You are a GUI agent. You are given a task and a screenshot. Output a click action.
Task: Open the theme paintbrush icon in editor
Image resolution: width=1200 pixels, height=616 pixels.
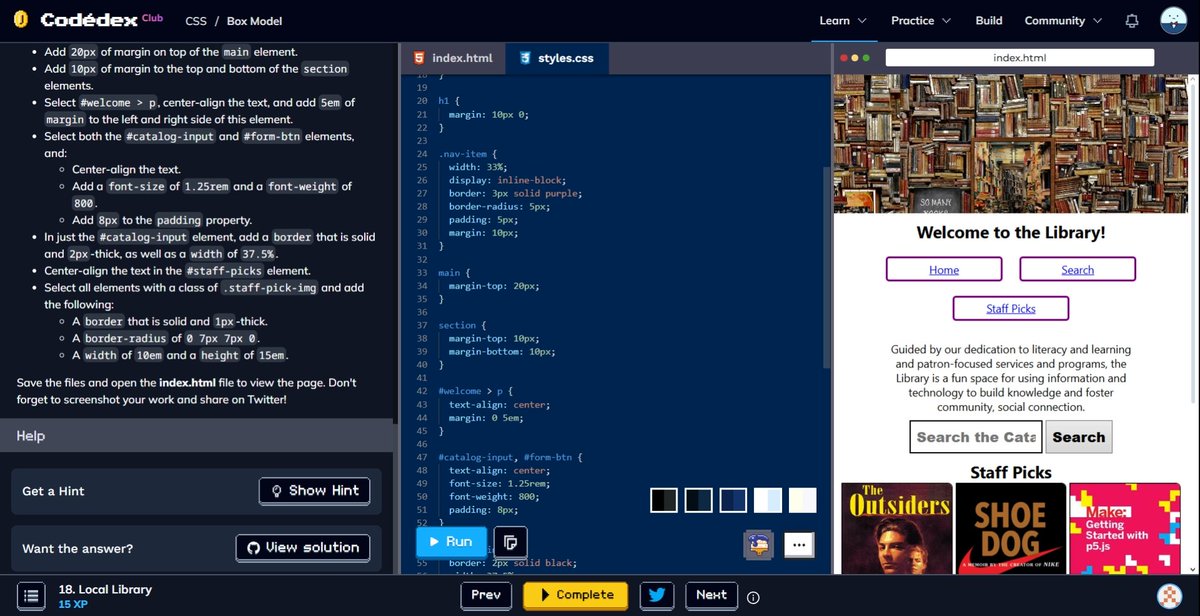(759, 545)
